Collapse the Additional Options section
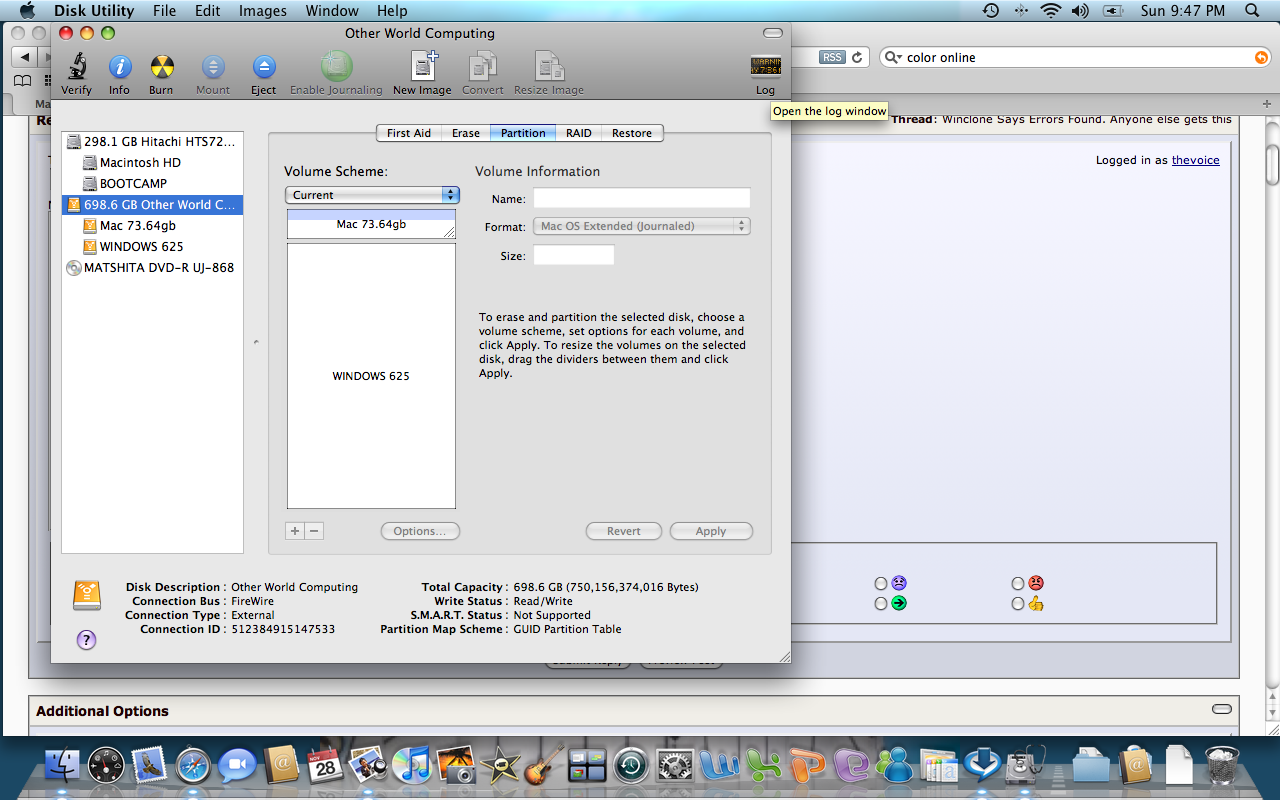1280x800 pixels. coord(1221,709)
